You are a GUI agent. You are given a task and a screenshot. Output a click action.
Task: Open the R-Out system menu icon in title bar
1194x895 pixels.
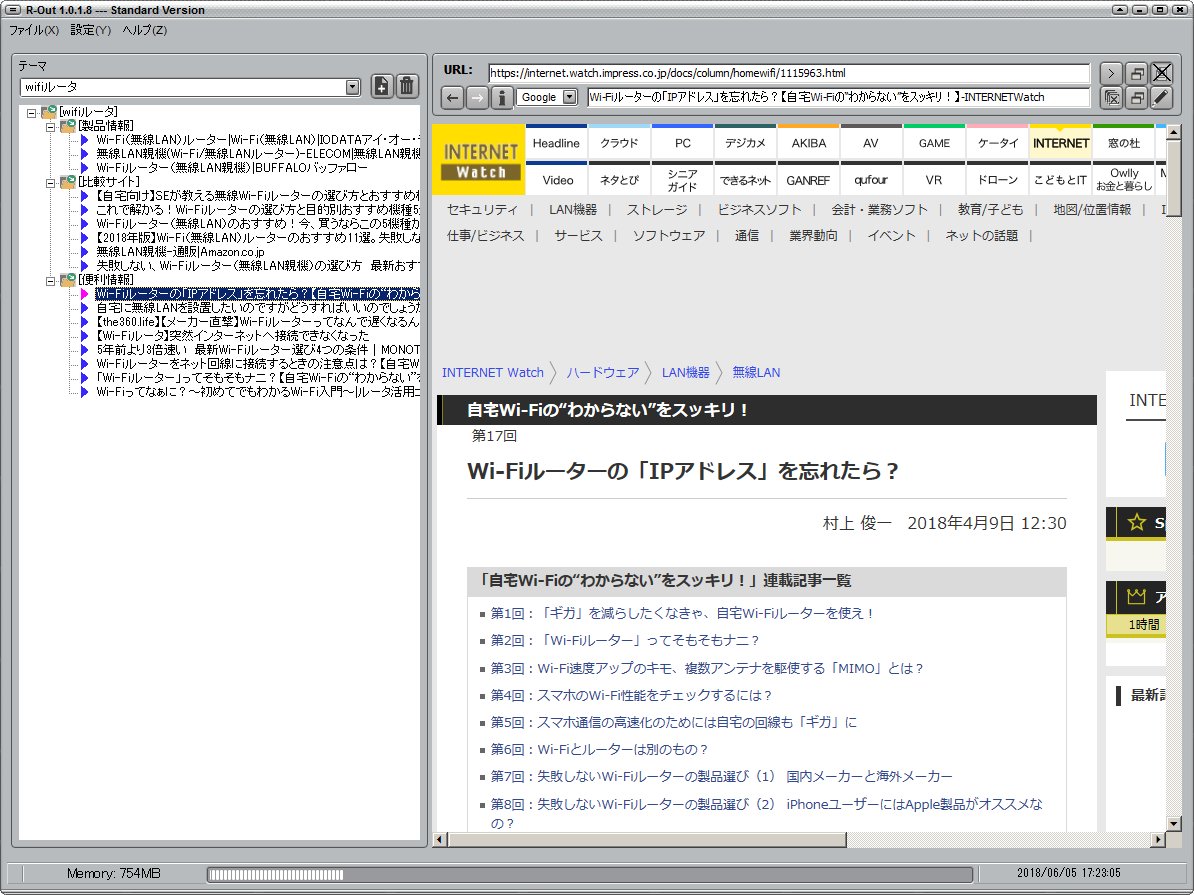(x=13, y=10)
